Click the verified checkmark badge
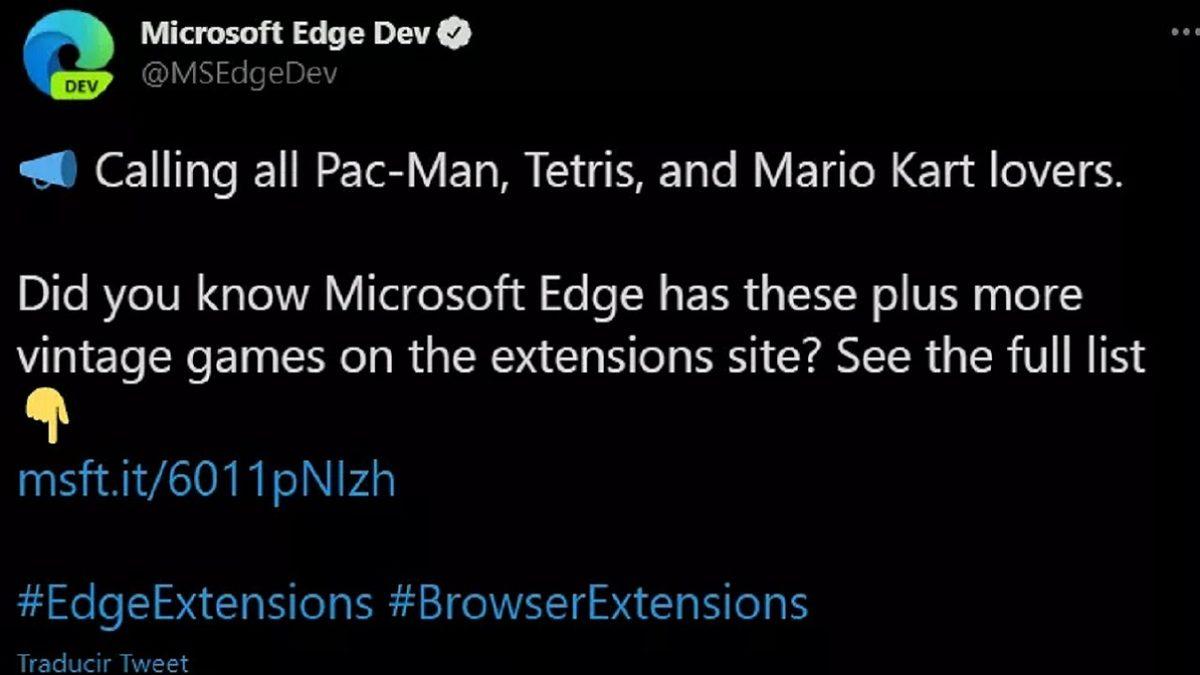 (456, 31)
